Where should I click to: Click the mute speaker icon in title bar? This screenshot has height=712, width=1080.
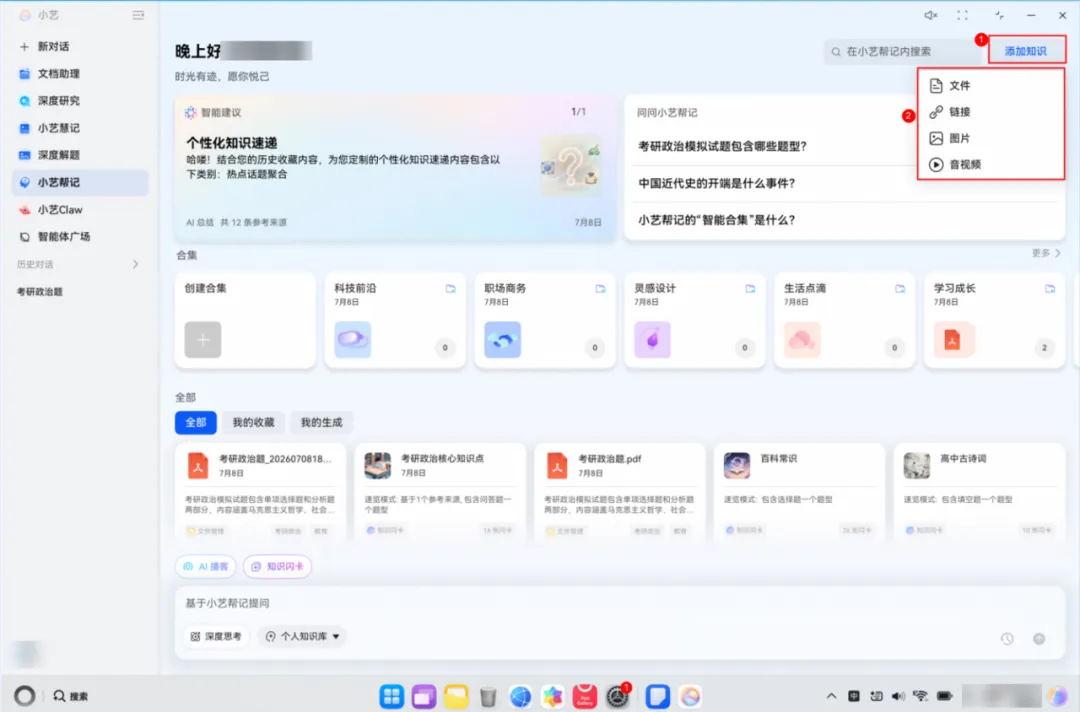click(931, 15)
